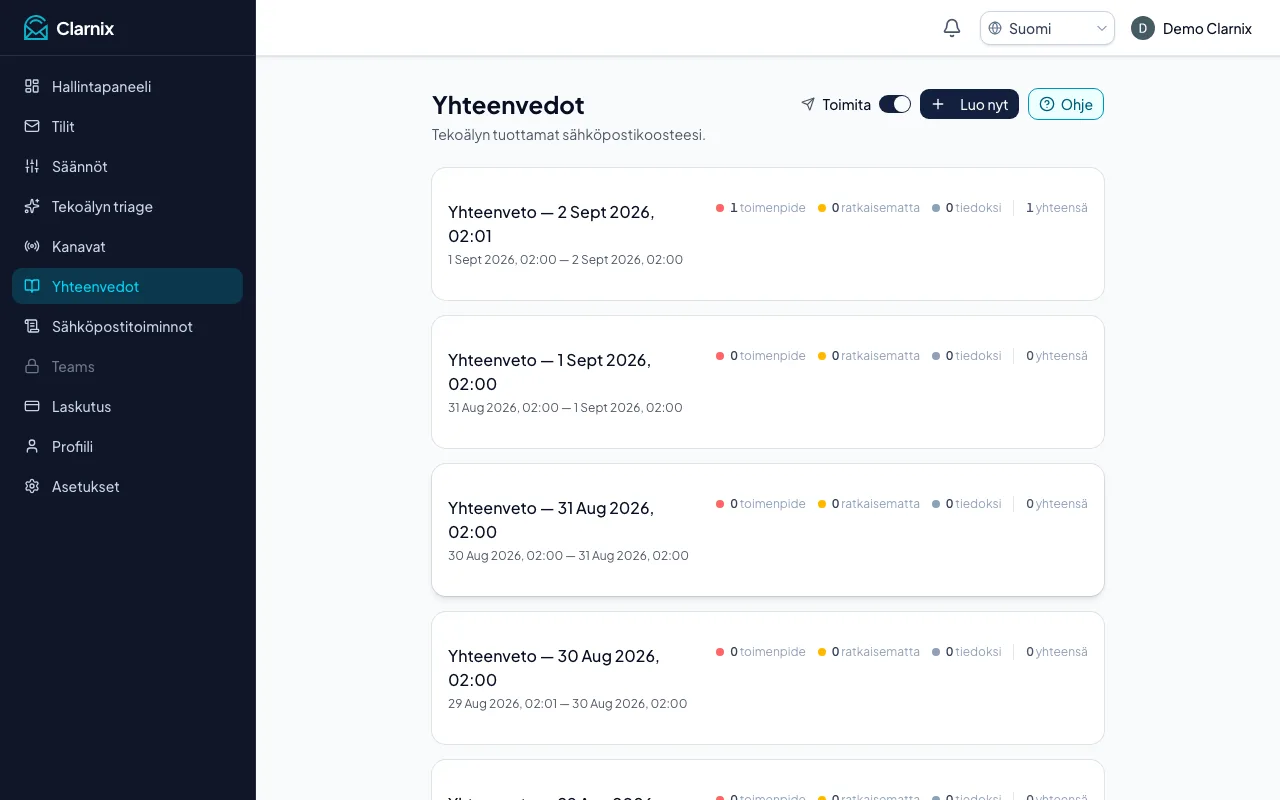Click the Säännöt sliders icon

coord(32,166)
